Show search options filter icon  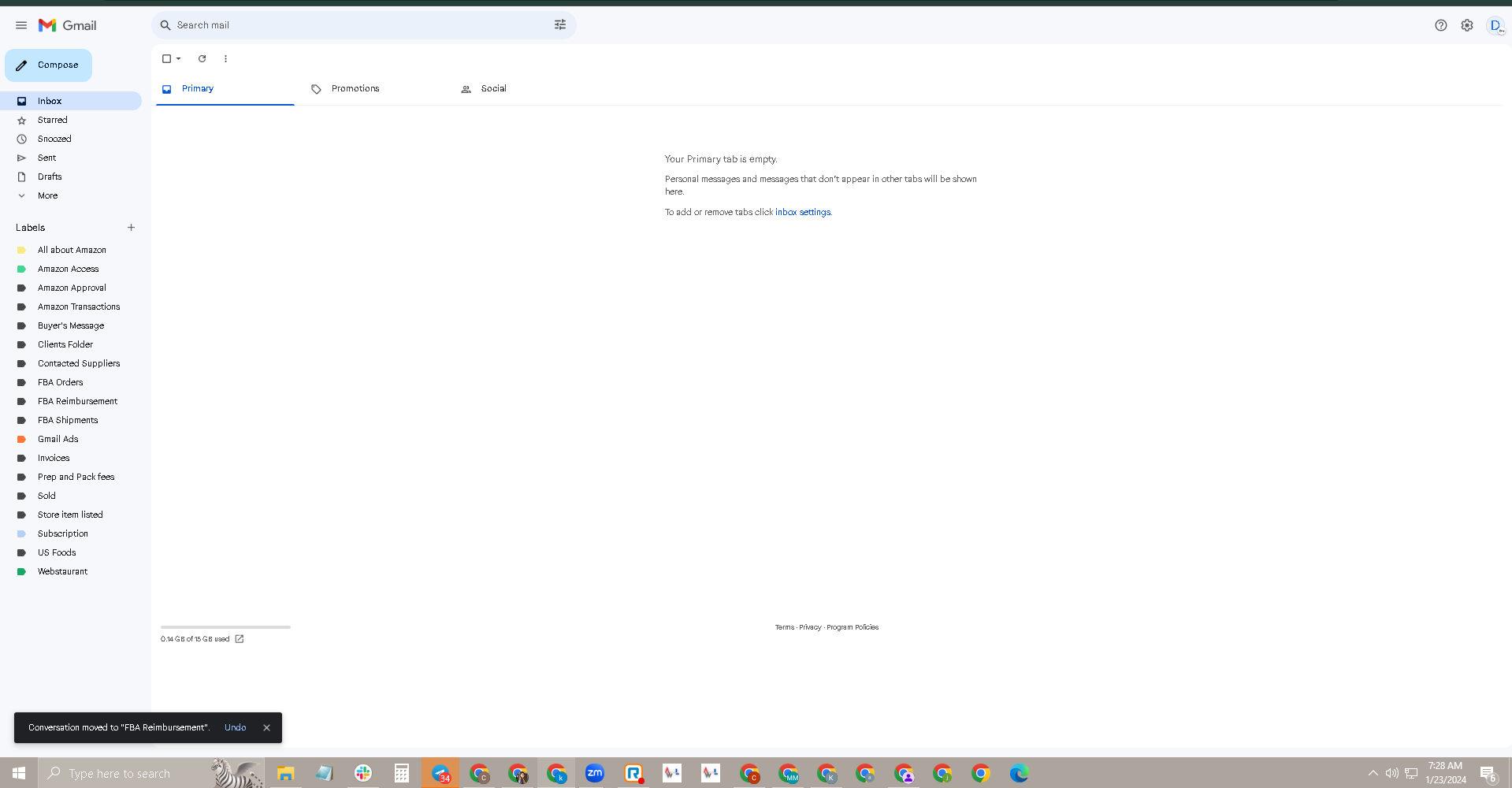pyautogui.click(x=560, y=25)
